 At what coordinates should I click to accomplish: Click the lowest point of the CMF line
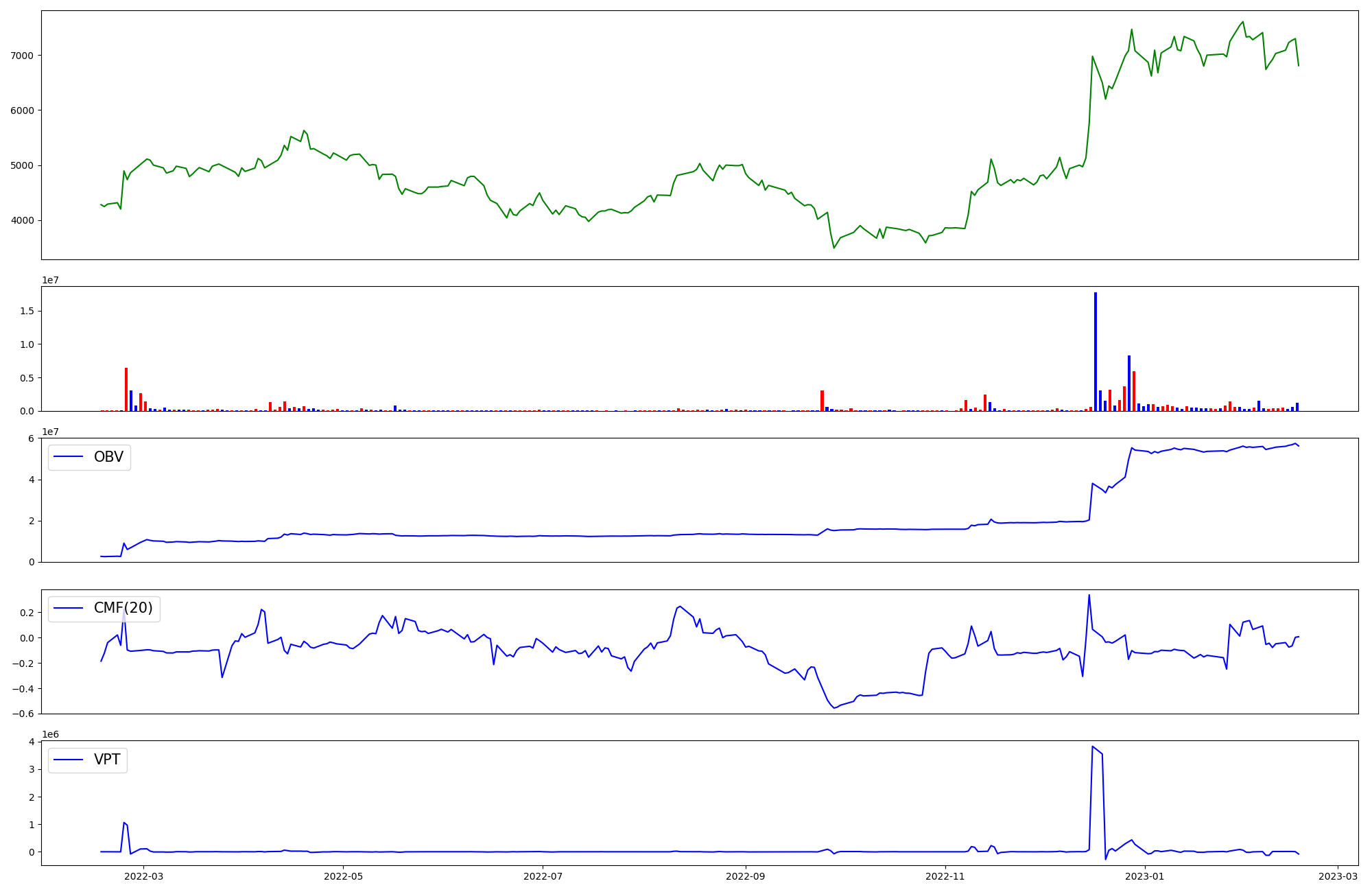click(834, 708)
